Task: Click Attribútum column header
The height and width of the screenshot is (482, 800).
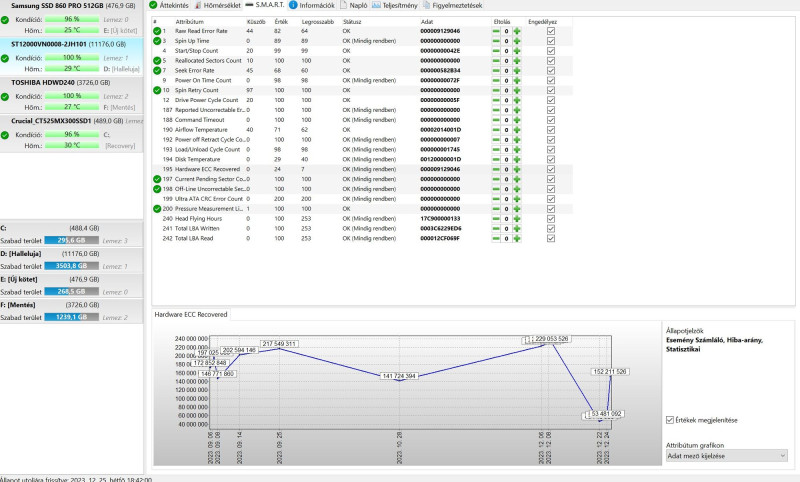Action: (x=190, y=22)
